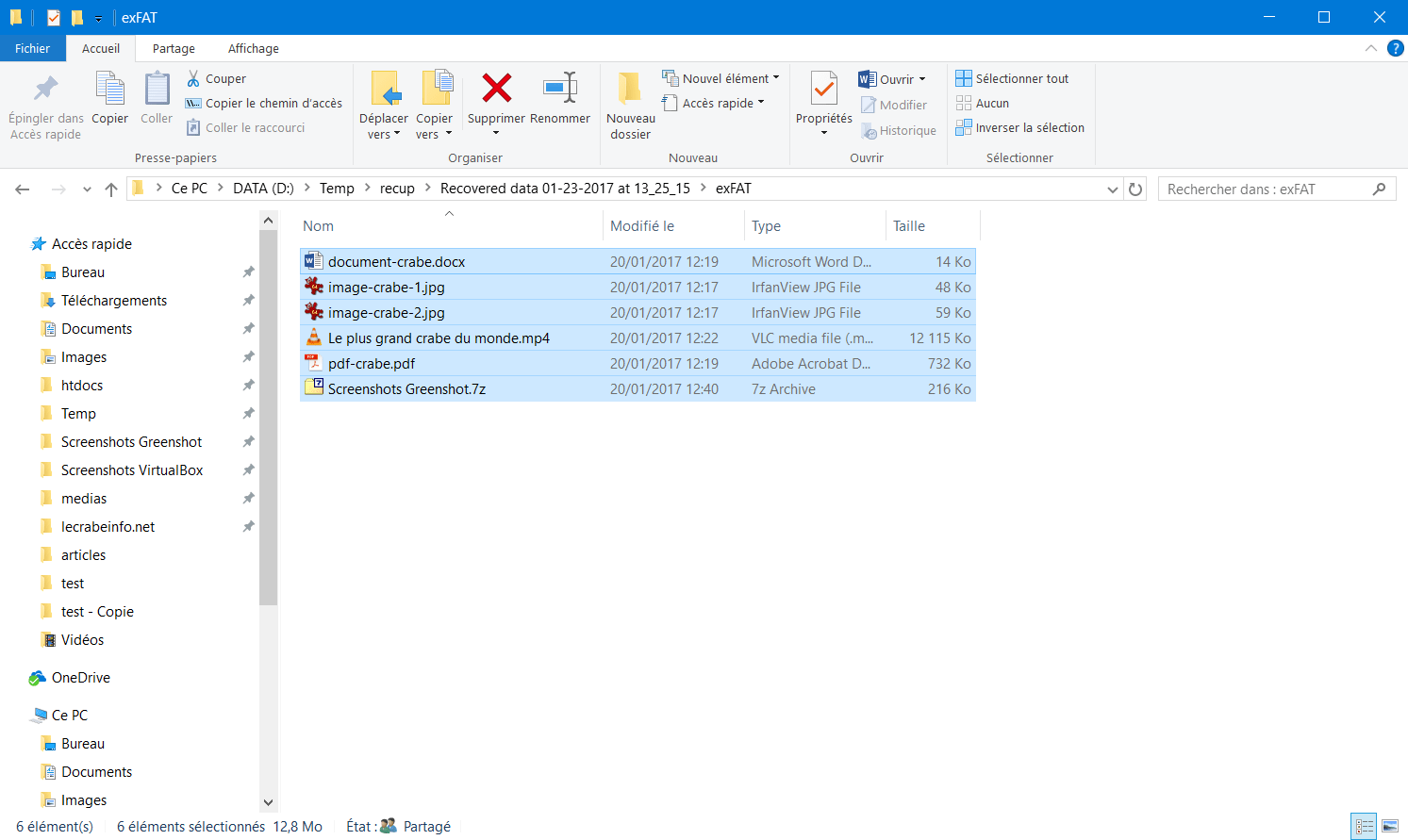Go back with the left arrow
The height and width of the screenshot is (840, 1408).
coord(23,189)
